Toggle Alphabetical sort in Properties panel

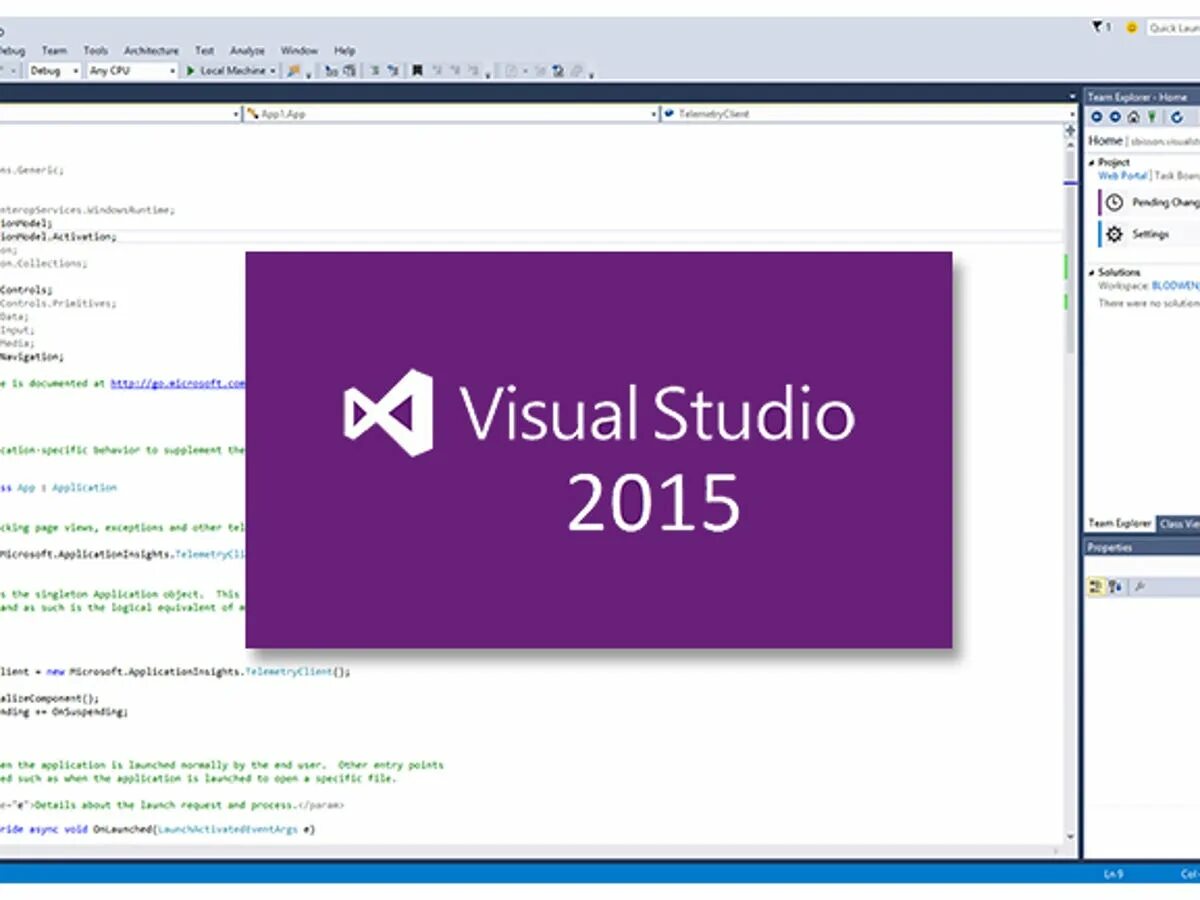pos(1115,587)
